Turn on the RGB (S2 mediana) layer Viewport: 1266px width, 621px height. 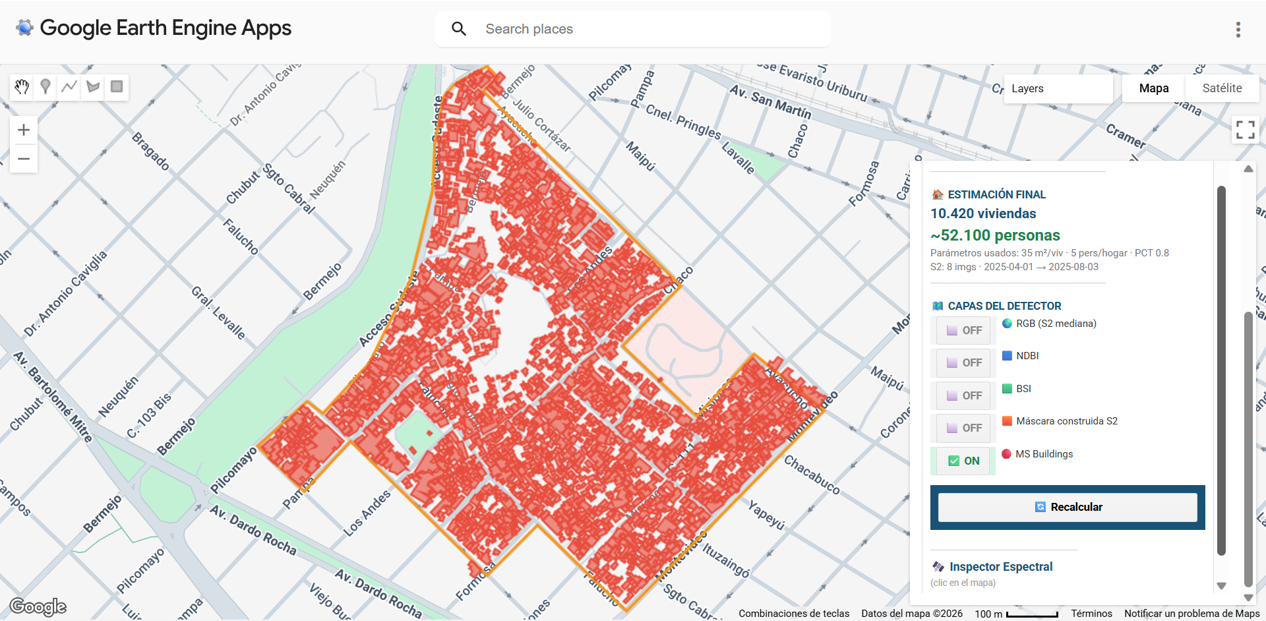coord(963,330)
